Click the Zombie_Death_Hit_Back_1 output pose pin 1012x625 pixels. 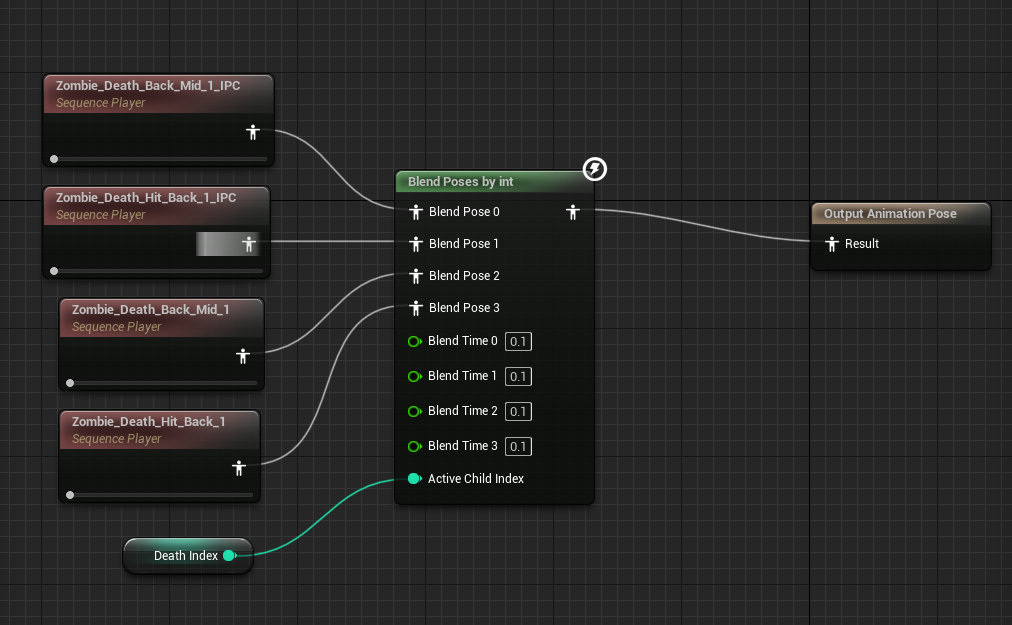239,468
